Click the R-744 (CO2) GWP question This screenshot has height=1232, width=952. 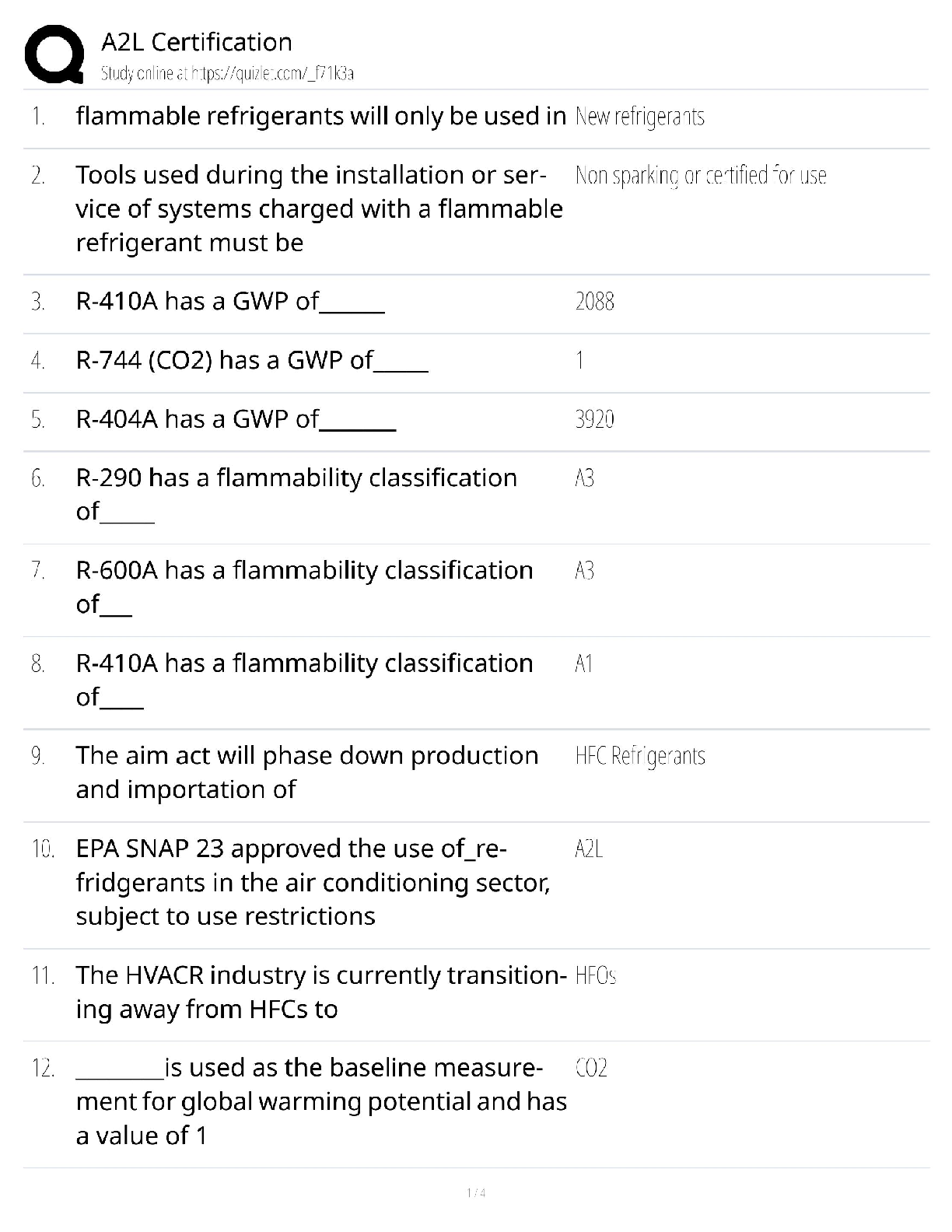click(252, 360)
